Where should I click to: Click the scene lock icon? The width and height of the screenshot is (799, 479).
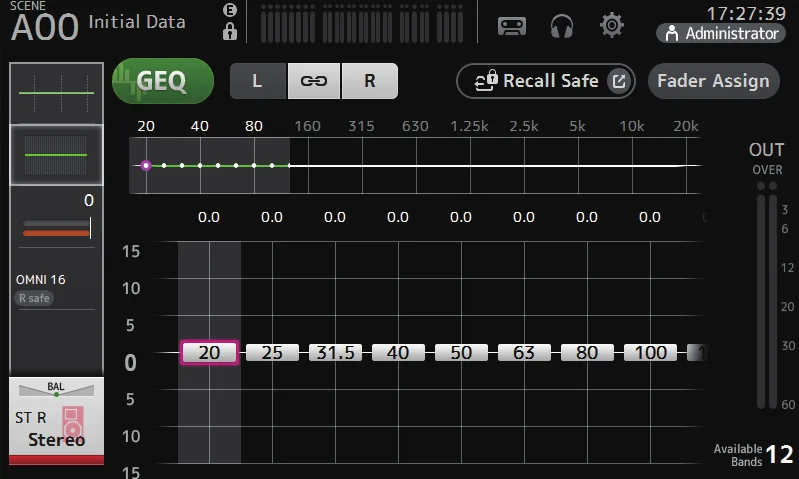(x=230, y=32)
